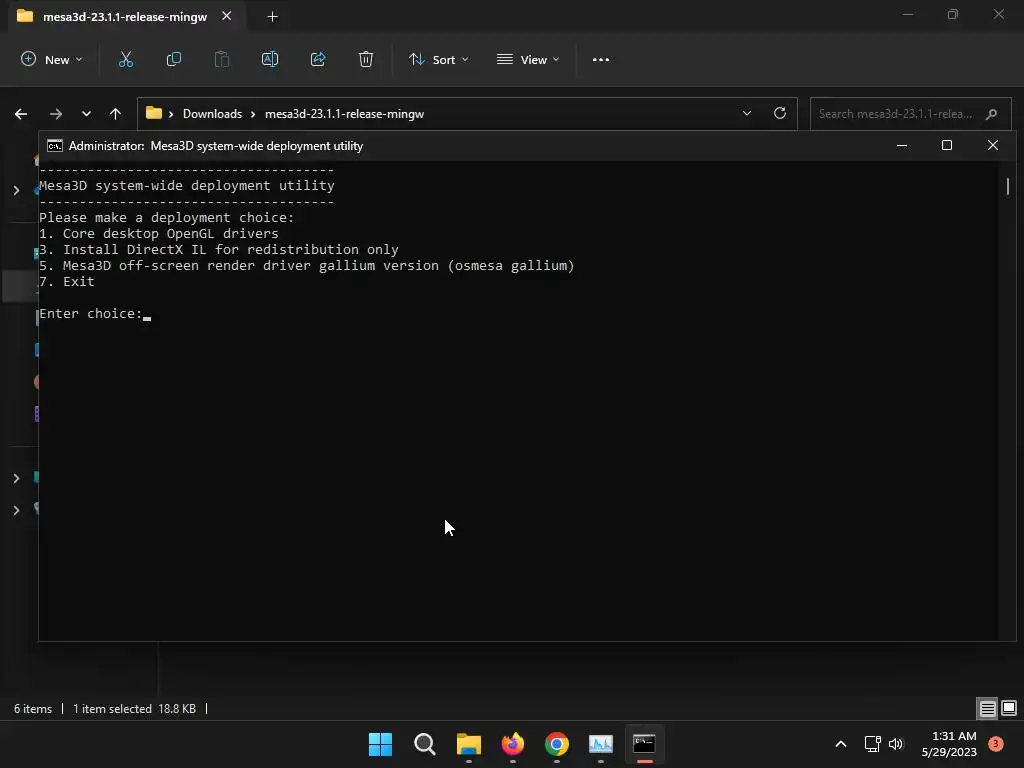The width and height of the screenshot is (1024, 768).
Task: Select Downloads in the address breadcrumb
Action: 212,114
